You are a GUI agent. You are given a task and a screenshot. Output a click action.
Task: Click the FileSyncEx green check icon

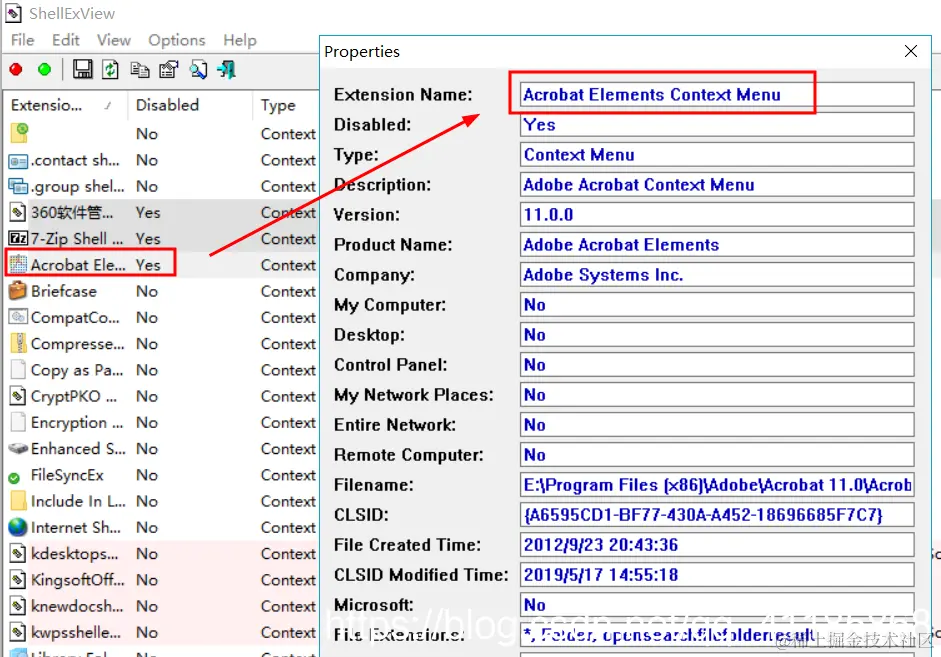coord(14,478)
